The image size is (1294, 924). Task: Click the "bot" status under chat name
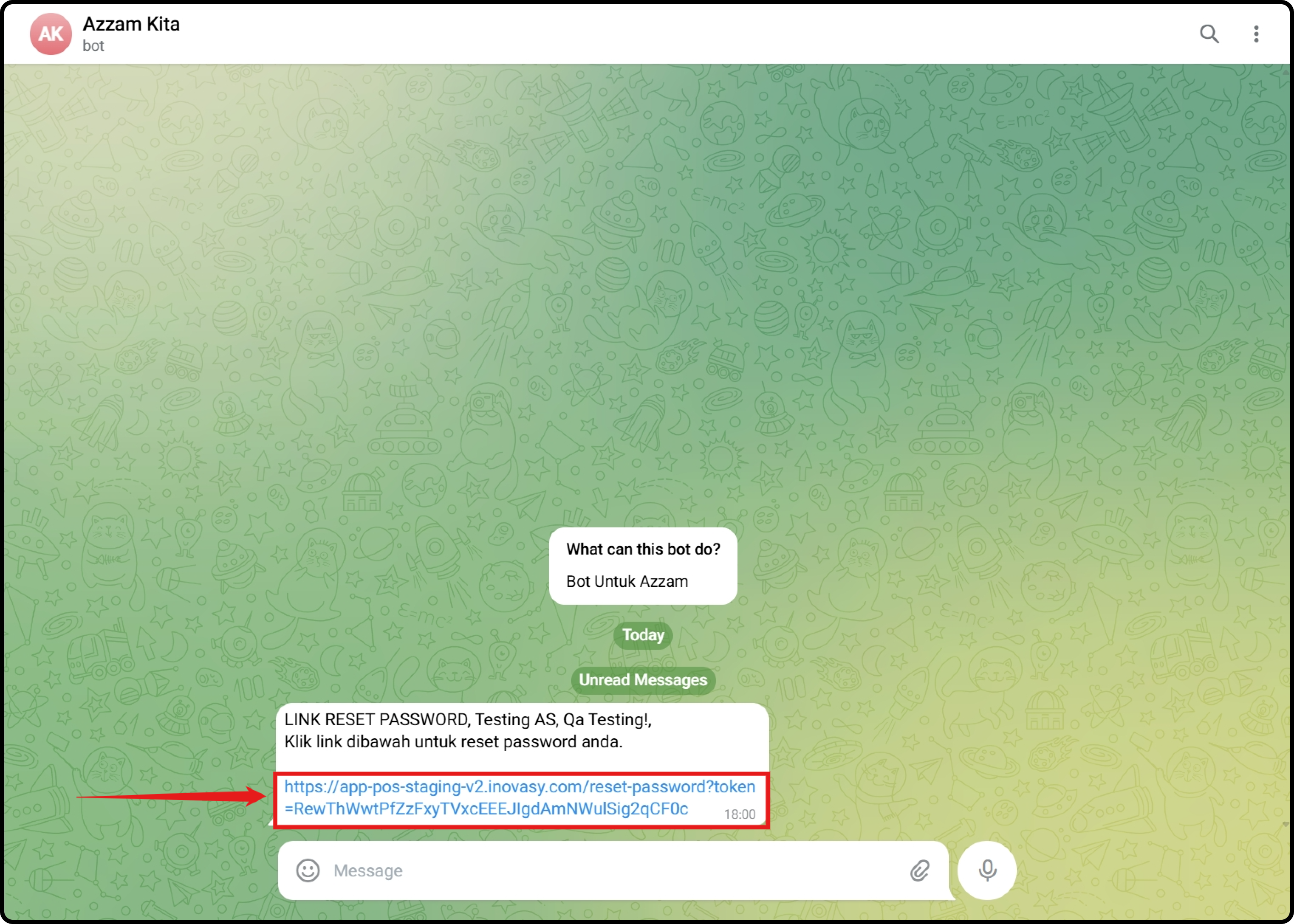click(x=93, y=46)
